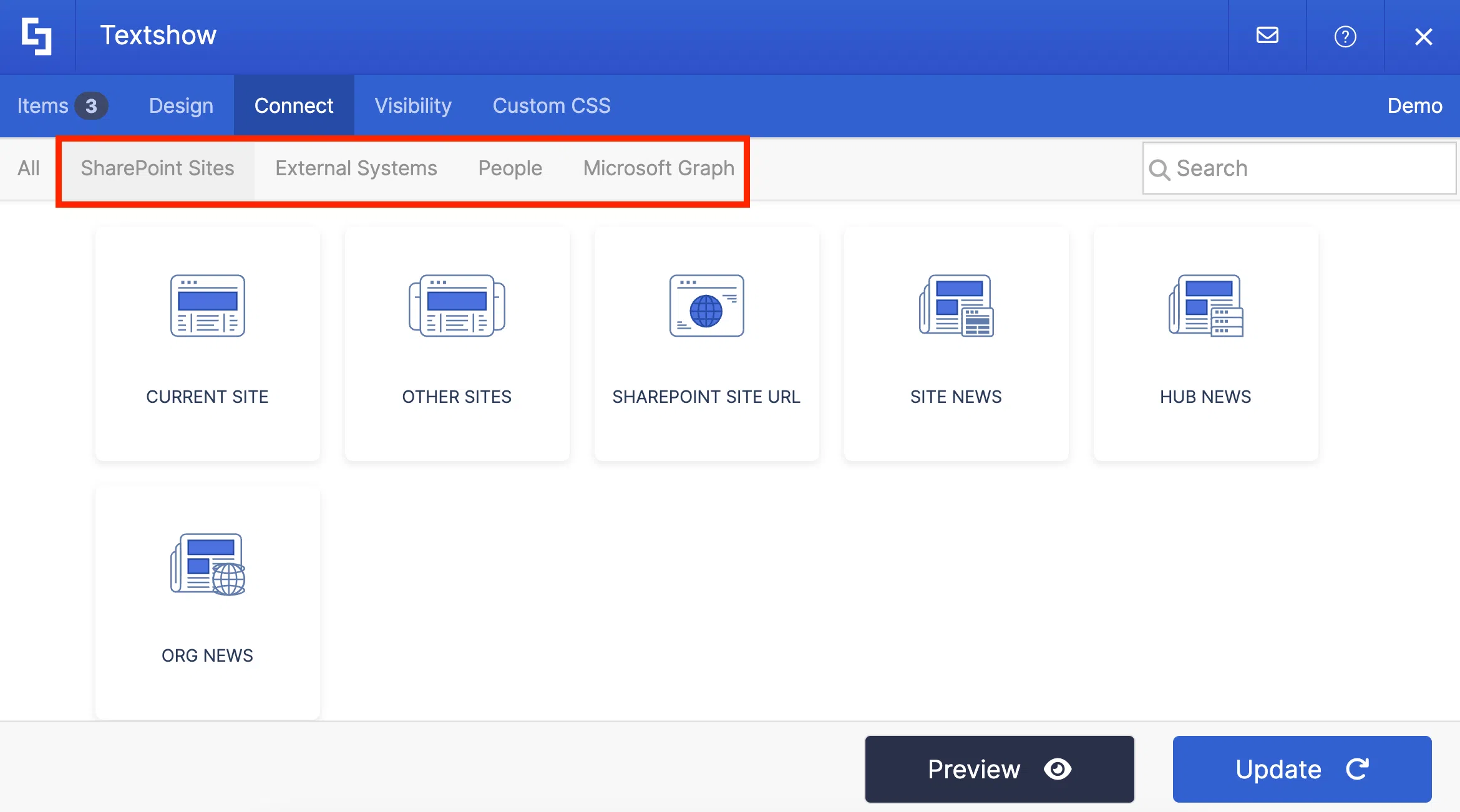Pick the SharePoint Site URL globe icon
The width and height of the screenshot is (1460, 812).
click(706, 306)
